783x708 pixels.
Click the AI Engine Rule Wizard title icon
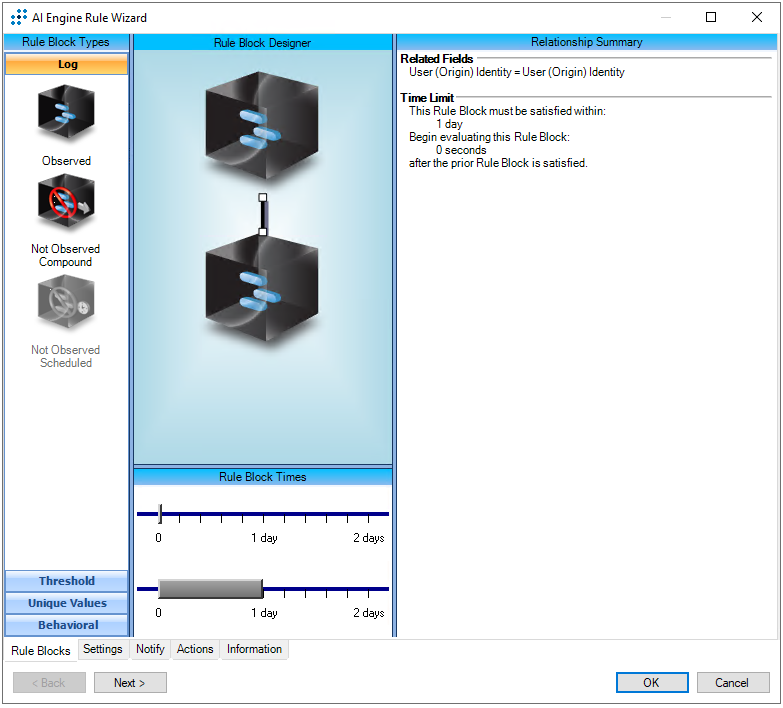point(18,17)
